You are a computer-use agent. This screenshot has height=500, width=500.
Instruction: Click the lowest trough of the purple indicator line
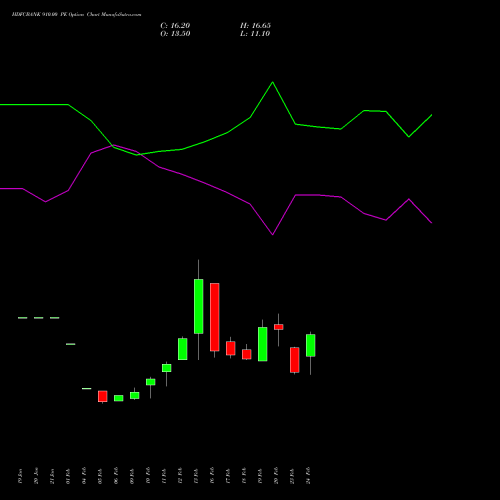pyautogui.click(x=273, y=235)
